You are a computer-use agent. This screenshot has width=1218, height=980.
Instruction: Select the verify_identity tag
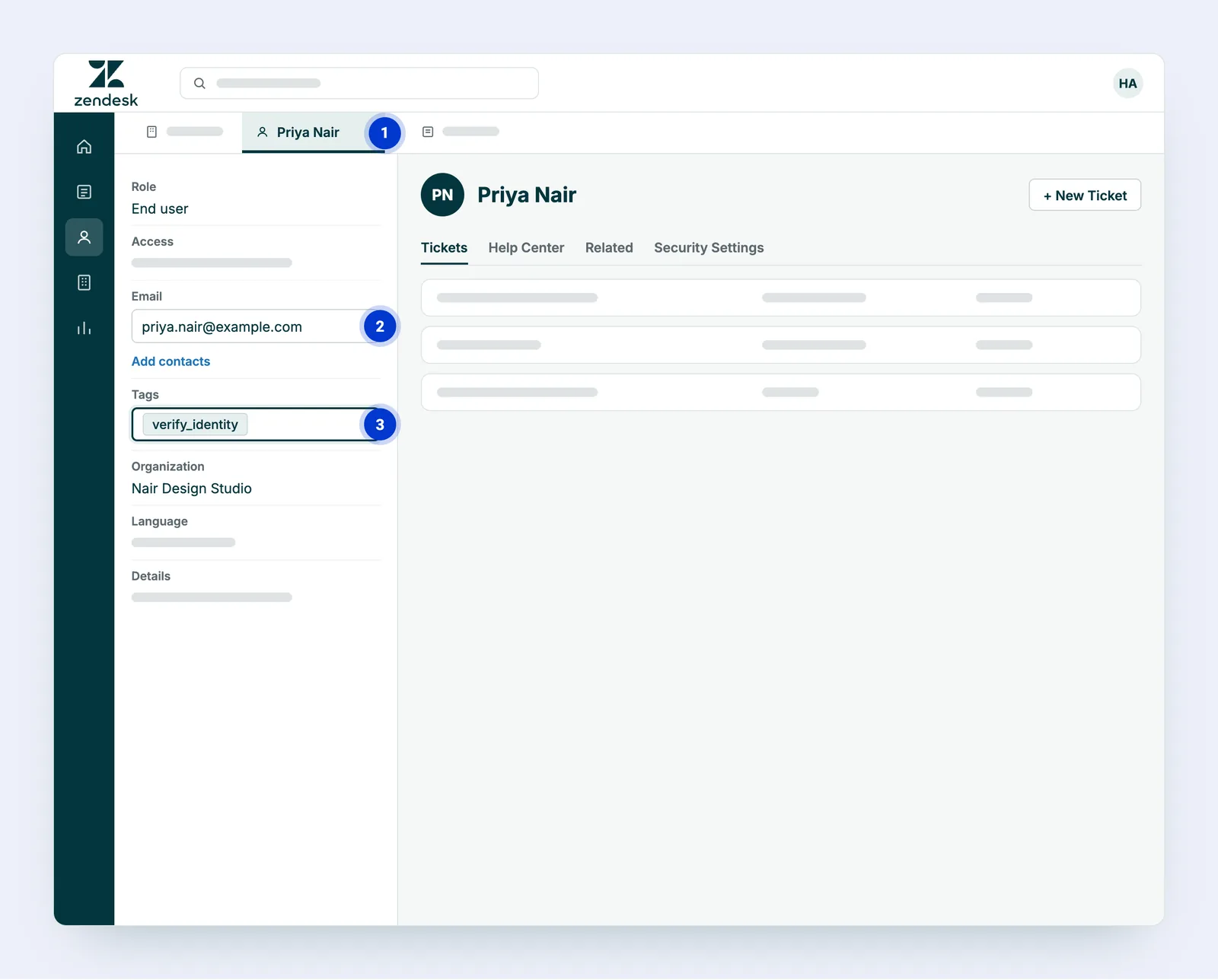coord(195,425)
